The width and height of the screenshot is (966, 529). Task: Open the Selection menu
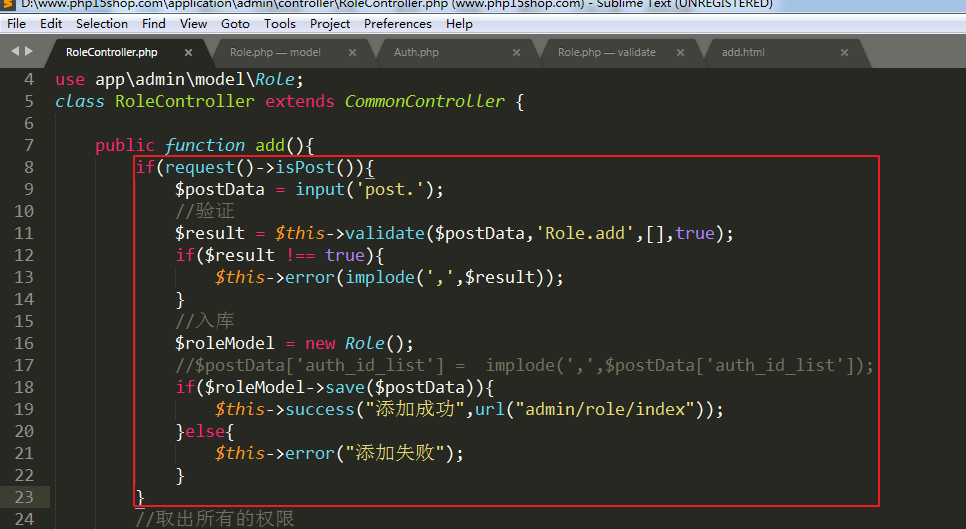tap(102, 23)
